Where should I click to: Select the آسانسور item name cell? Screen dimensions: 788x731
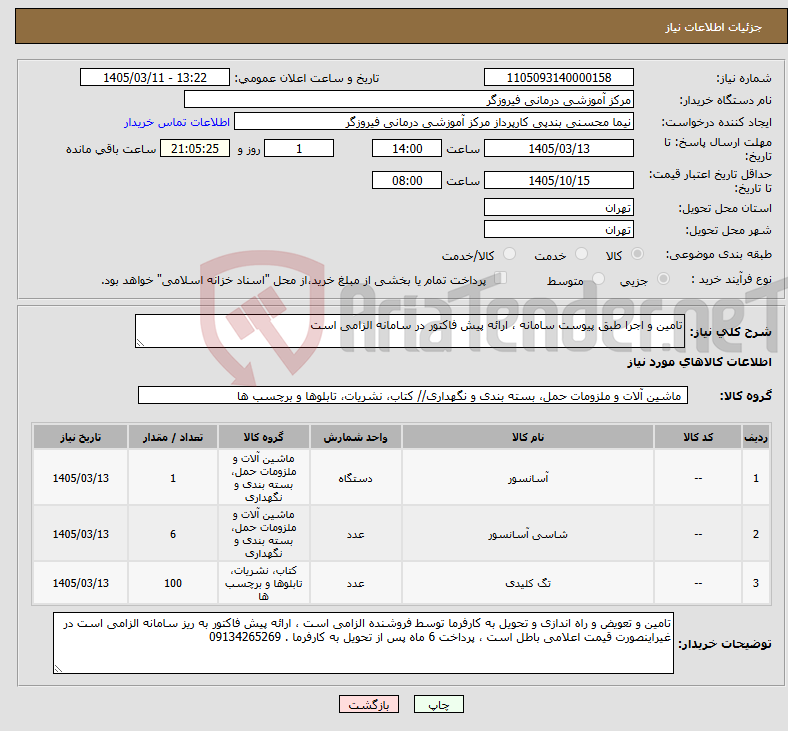[528, 478]
